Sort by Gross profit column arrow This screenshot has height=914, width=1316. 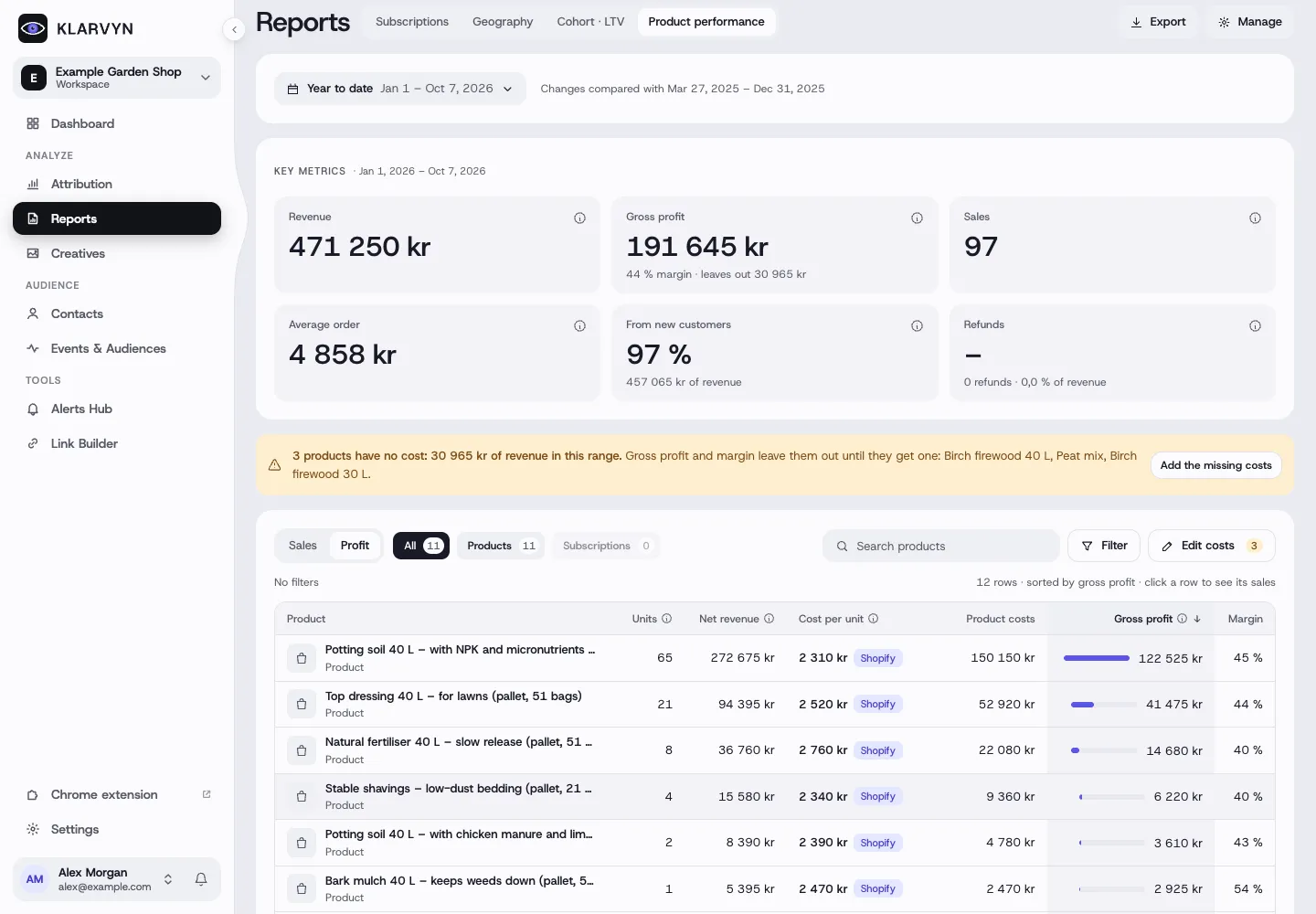(x=1197, y=619)
